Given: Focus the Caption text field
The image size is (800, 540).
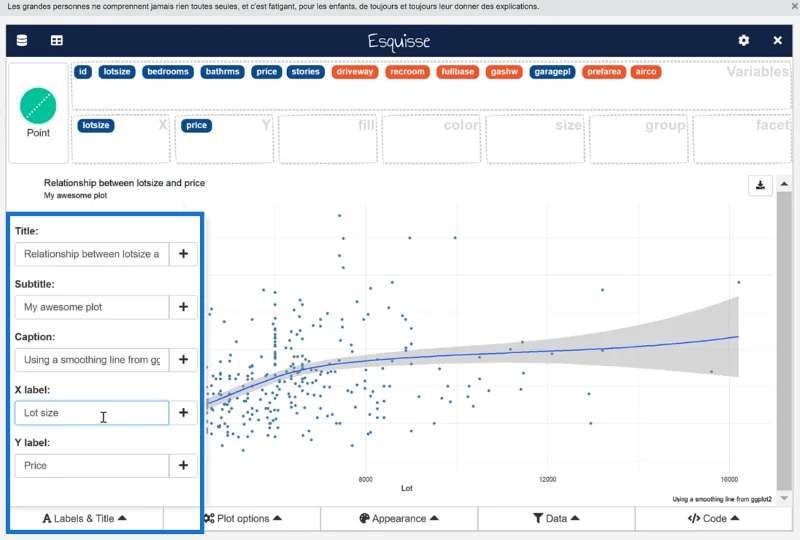Looking at the screenshot, I should click(x=92, y=360).
